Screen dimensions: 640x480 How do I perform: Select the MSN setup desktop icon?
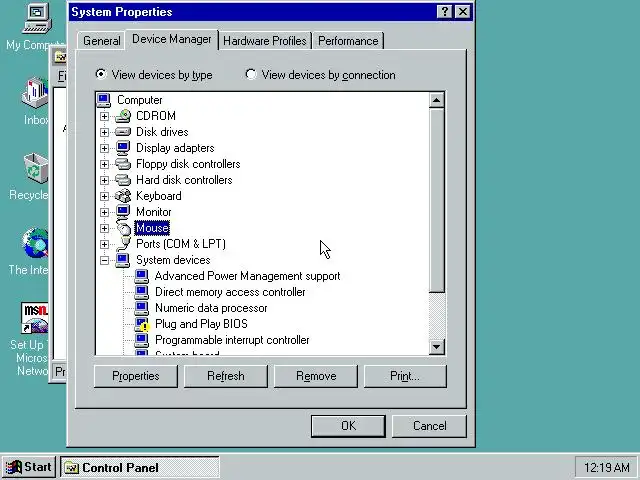(35, 318)
